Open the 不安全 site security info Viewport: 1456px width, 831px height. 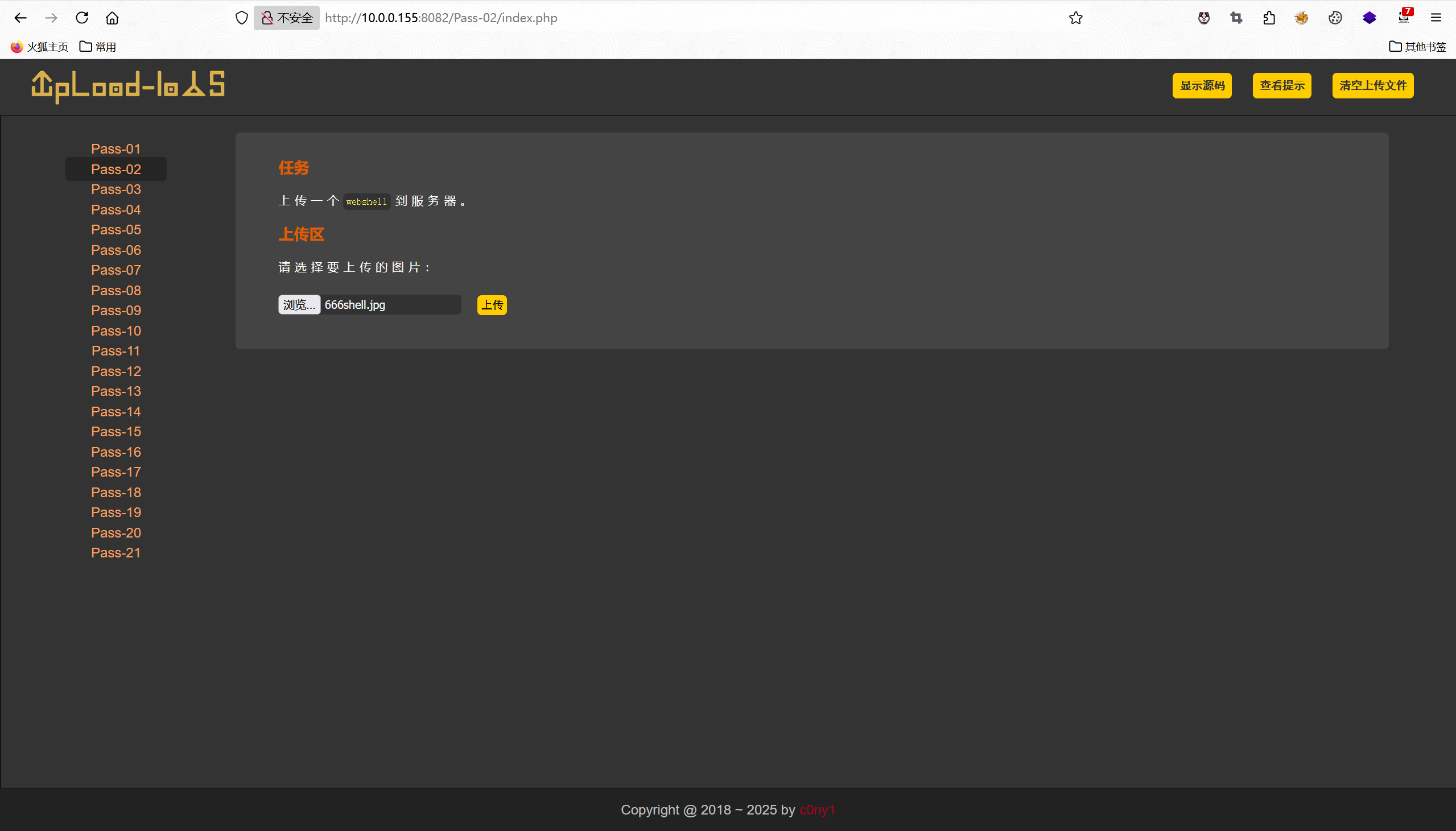[x=287, y=18]
